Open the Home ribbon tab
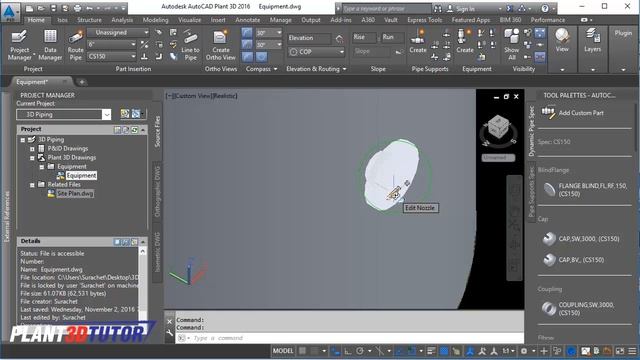This screenshot has height=360, width=640. click(36, 20)
